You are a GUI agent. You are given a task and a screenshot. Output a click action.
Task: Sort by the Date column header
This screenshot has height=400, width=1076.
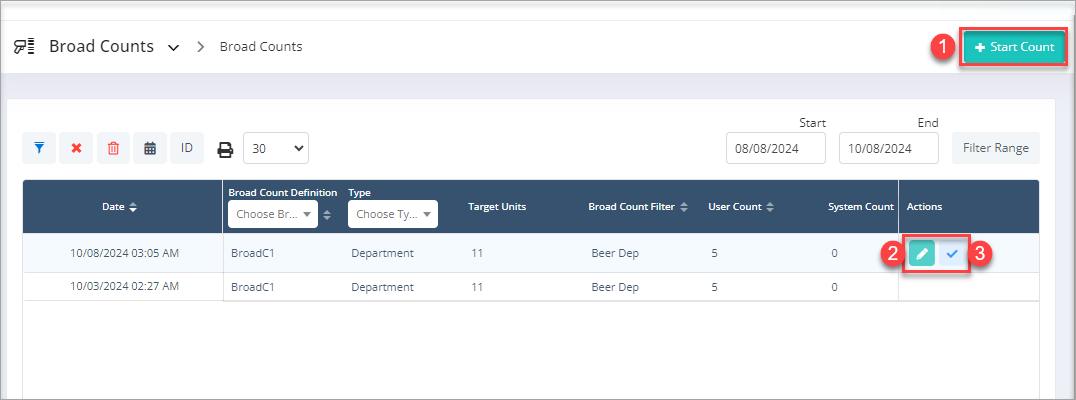(120, 207)
